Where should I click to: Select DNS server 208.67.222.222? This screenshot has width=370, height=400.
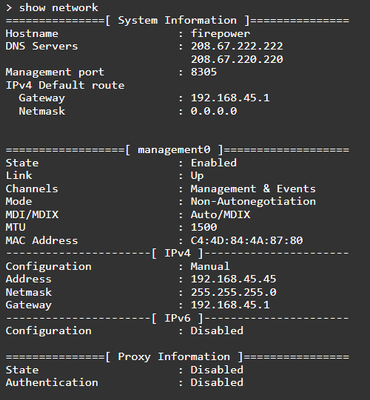point(237,46)
